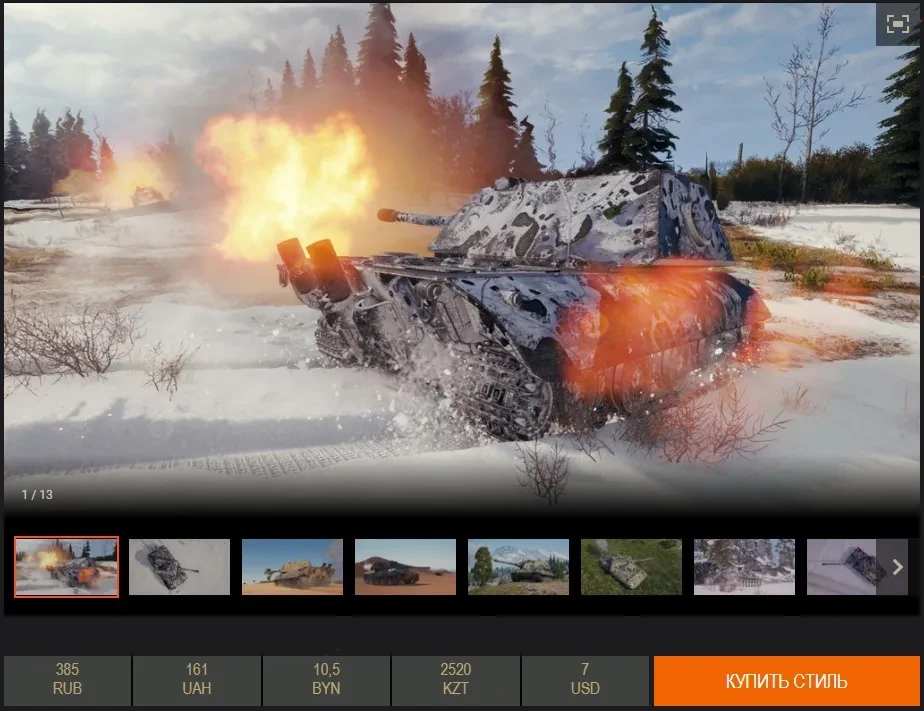The height and width of the screenshot is (711, 924).
Task: Select sixth thumbnail with tank on green grass
Action: pyautogui.click(x=631, y=567)
